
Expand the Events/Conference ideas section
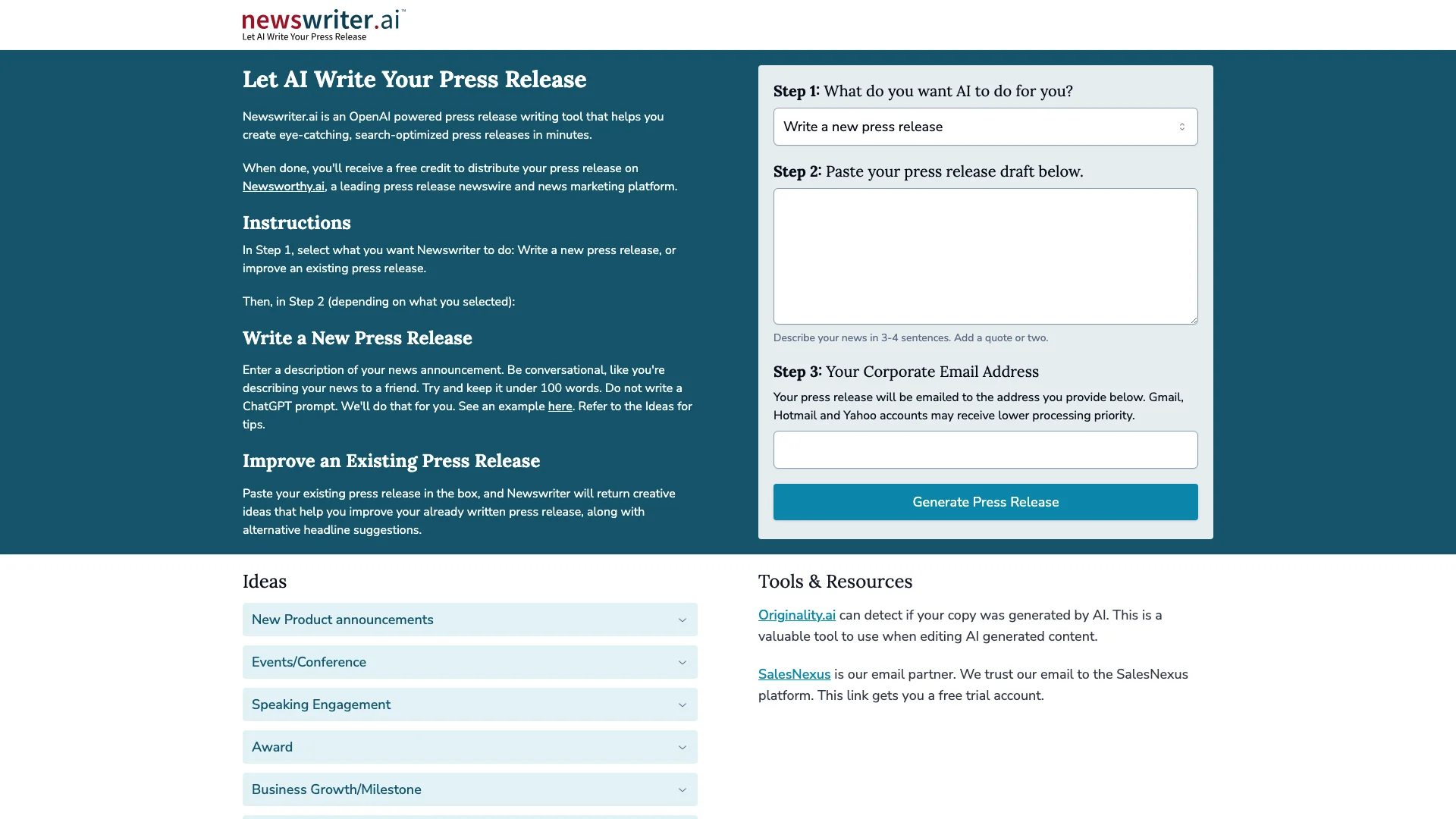coord(469,661)
